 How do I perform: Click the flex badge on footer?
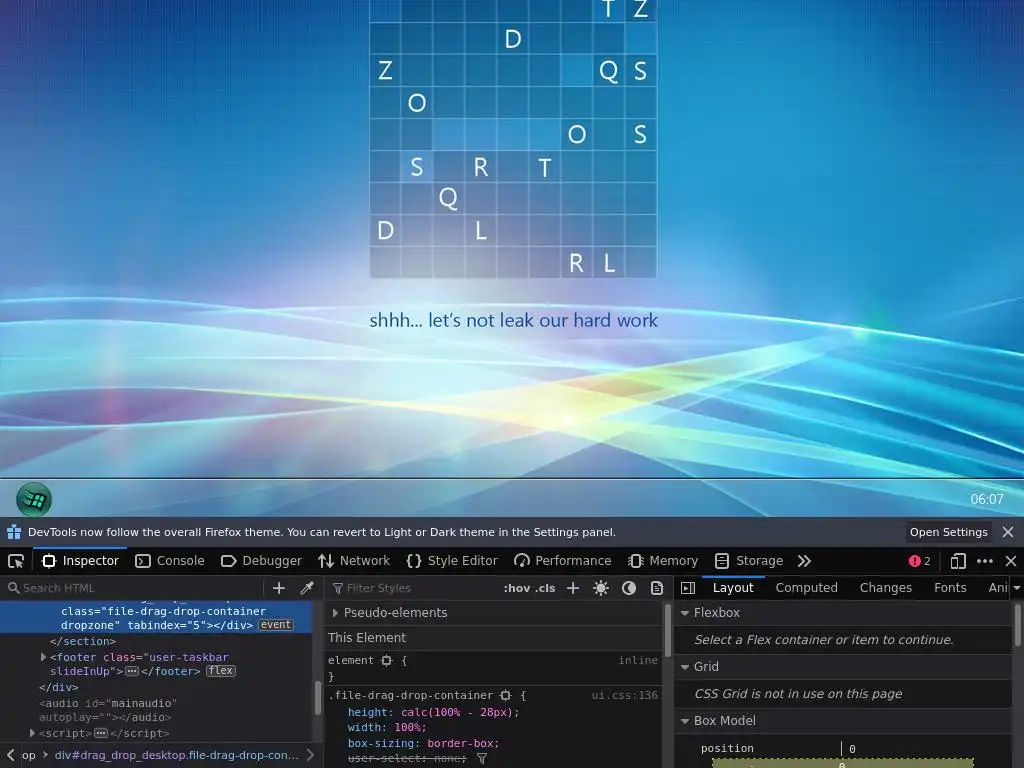click(221, 671)
